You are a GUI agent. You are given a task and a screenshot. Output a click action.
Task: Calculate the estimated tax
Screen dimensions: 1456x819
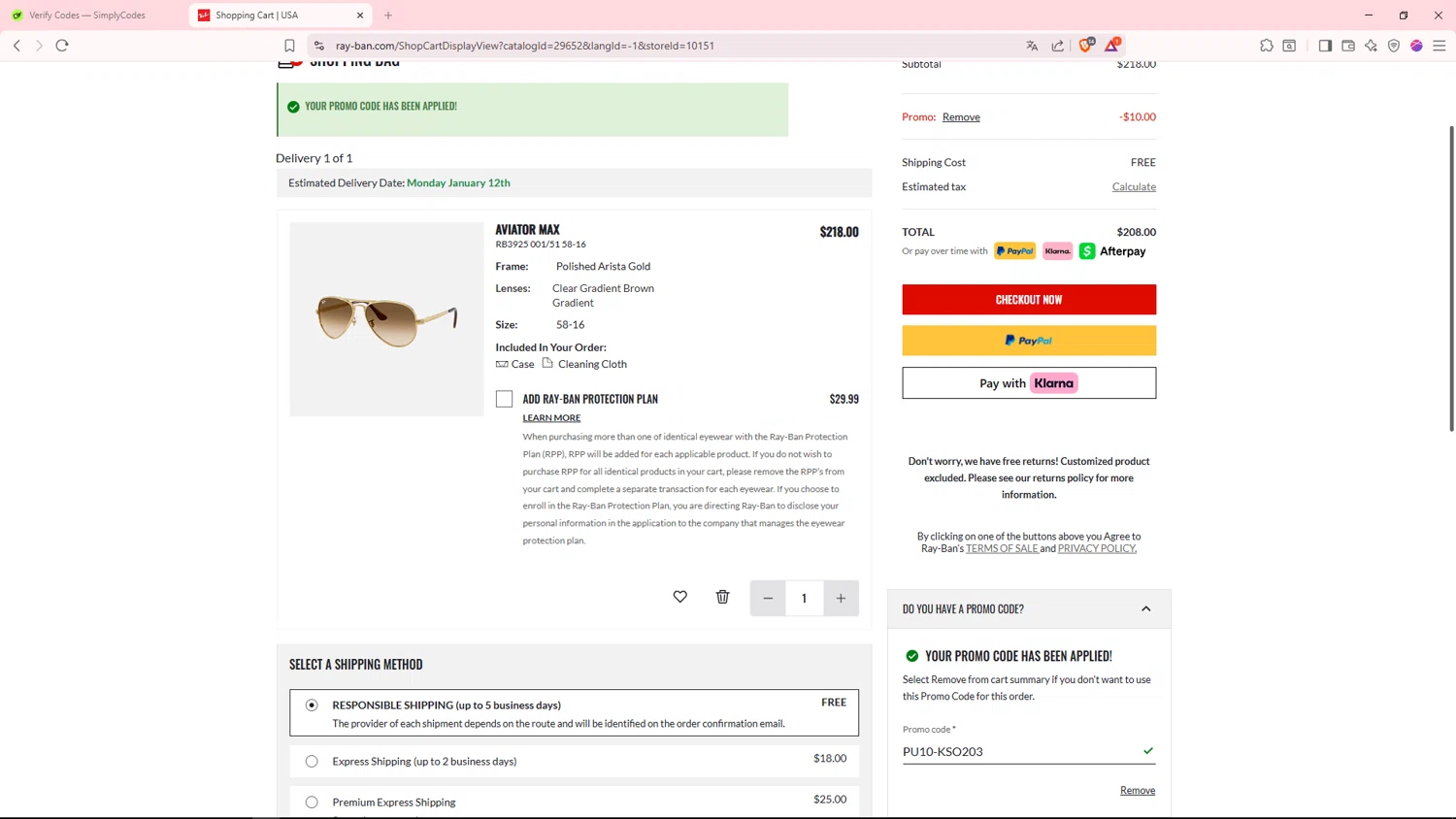[x=1134, y=186]
